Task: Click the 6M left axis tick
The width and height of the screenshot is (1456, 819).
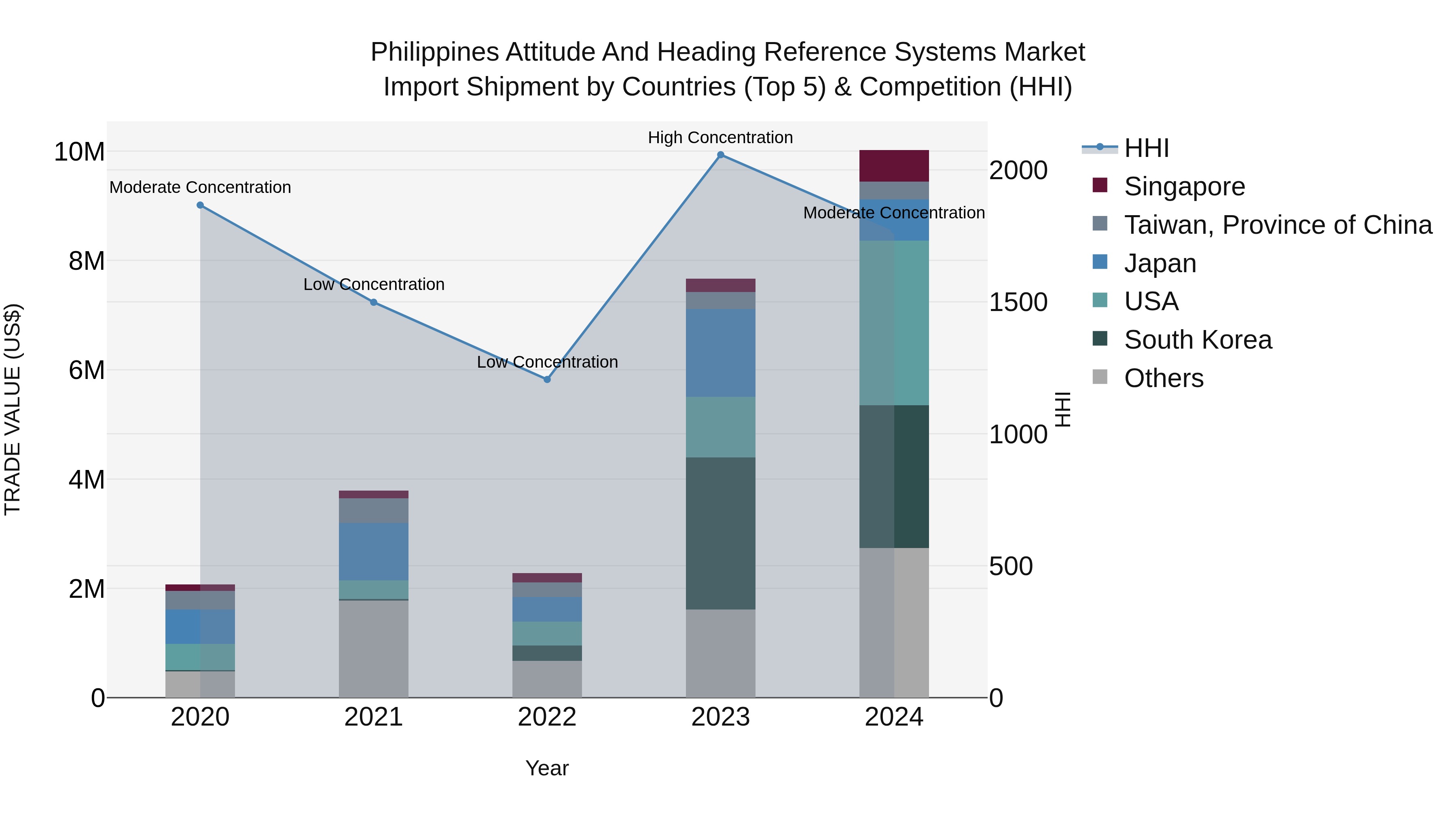Action: (x=87, y=370)
